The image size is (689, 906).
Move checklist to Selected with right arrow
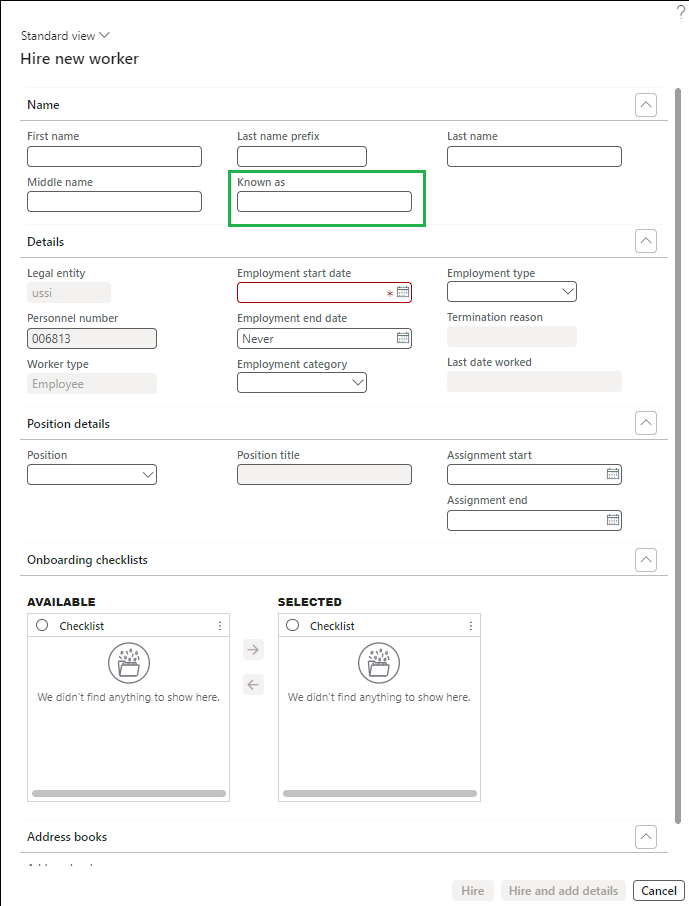(x=254, y=650)
